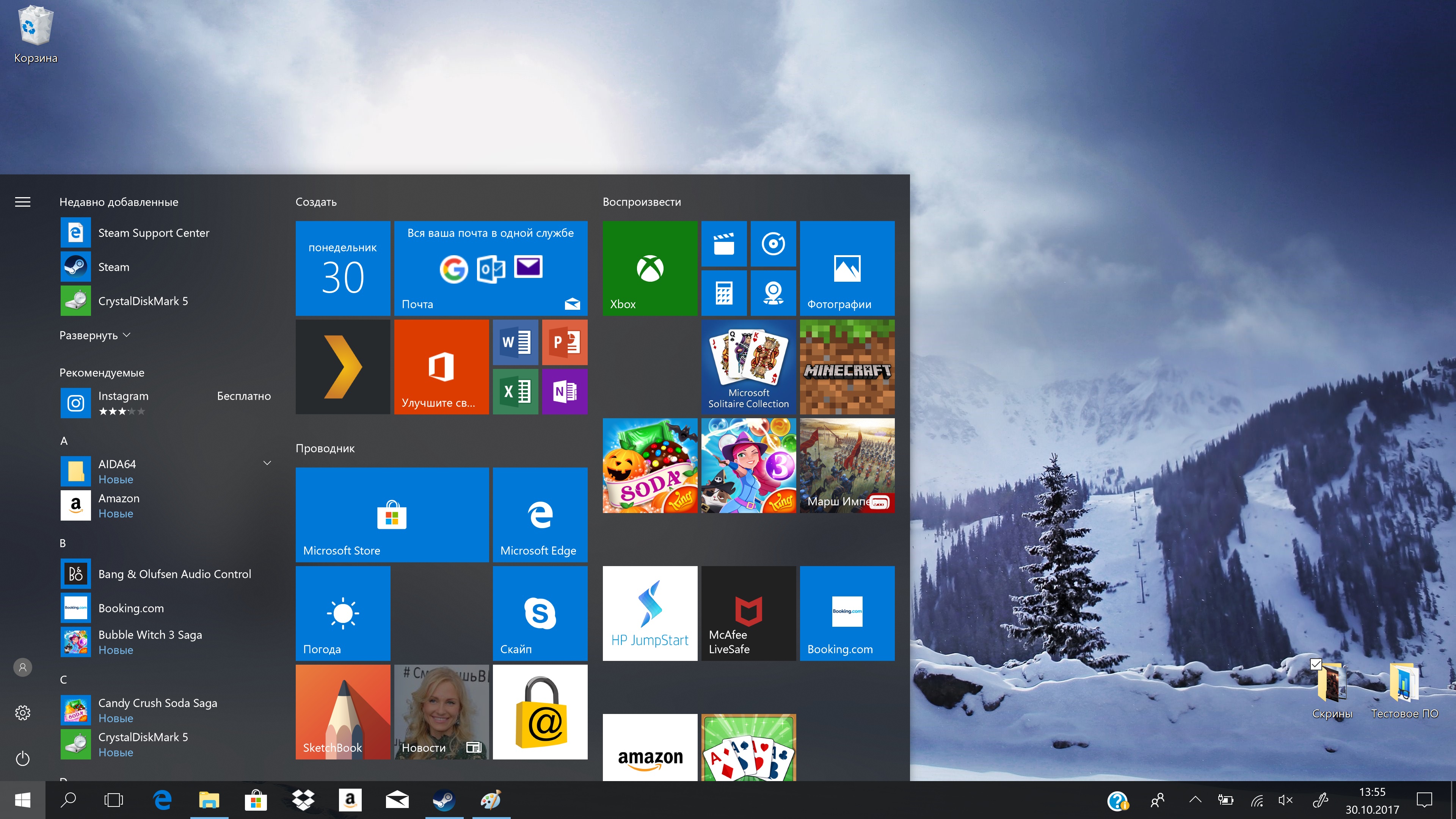Open taskbar search magnifier
1456x819 pixels.
68,800
